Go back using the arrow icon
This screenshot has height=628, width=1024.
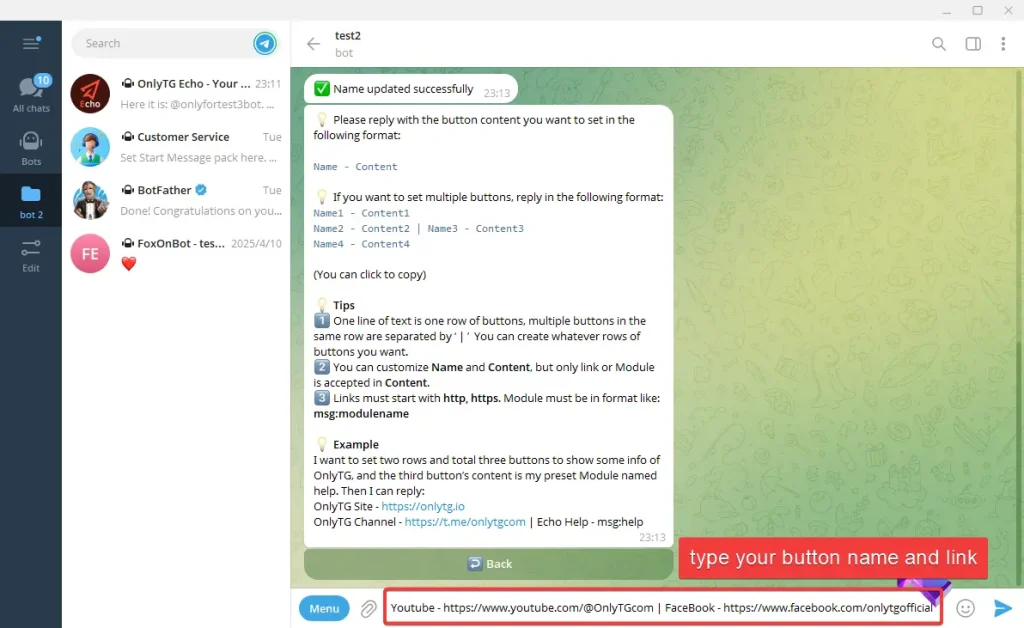click(313, 44)
